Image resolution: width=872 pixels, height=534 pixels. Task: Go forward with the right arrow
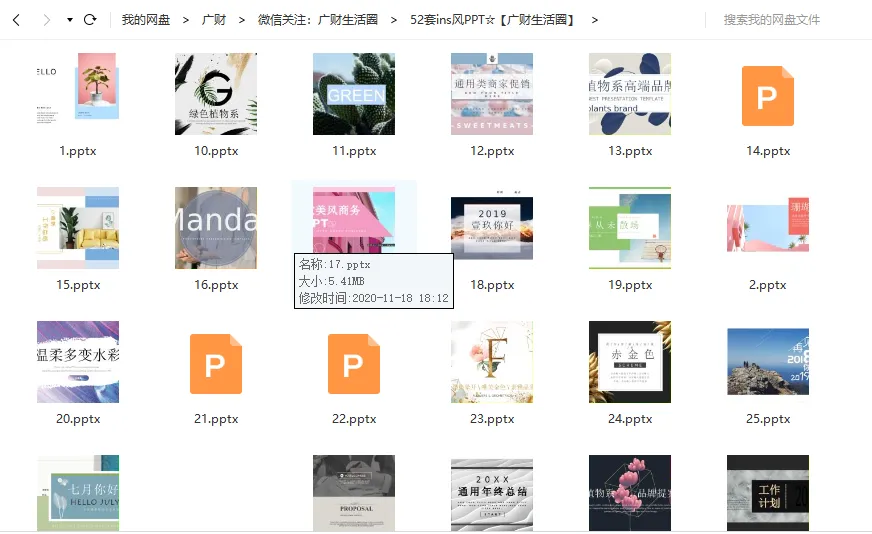click(47, 20)
